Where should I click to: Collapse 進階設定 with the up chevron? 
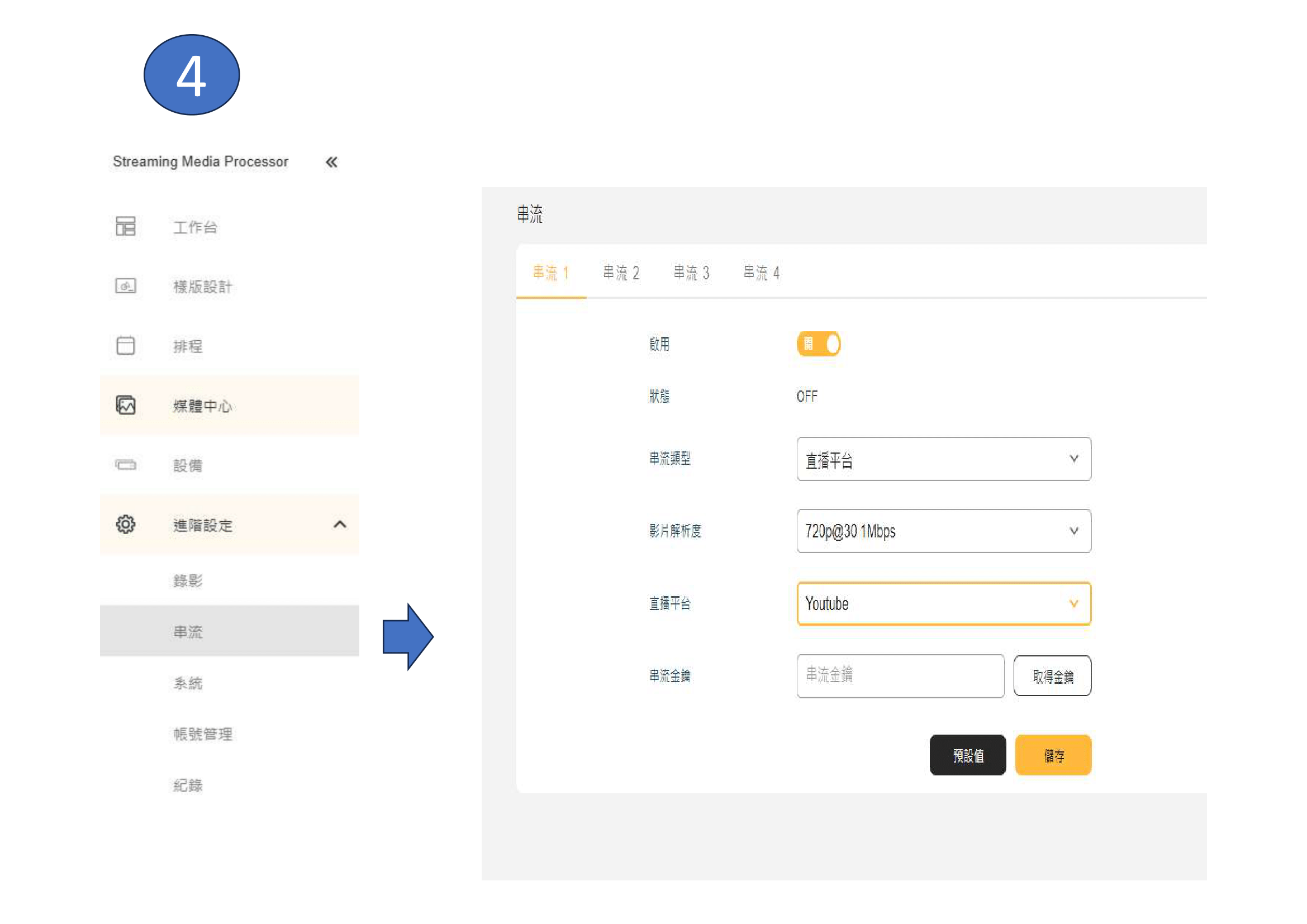click(339, 524)
